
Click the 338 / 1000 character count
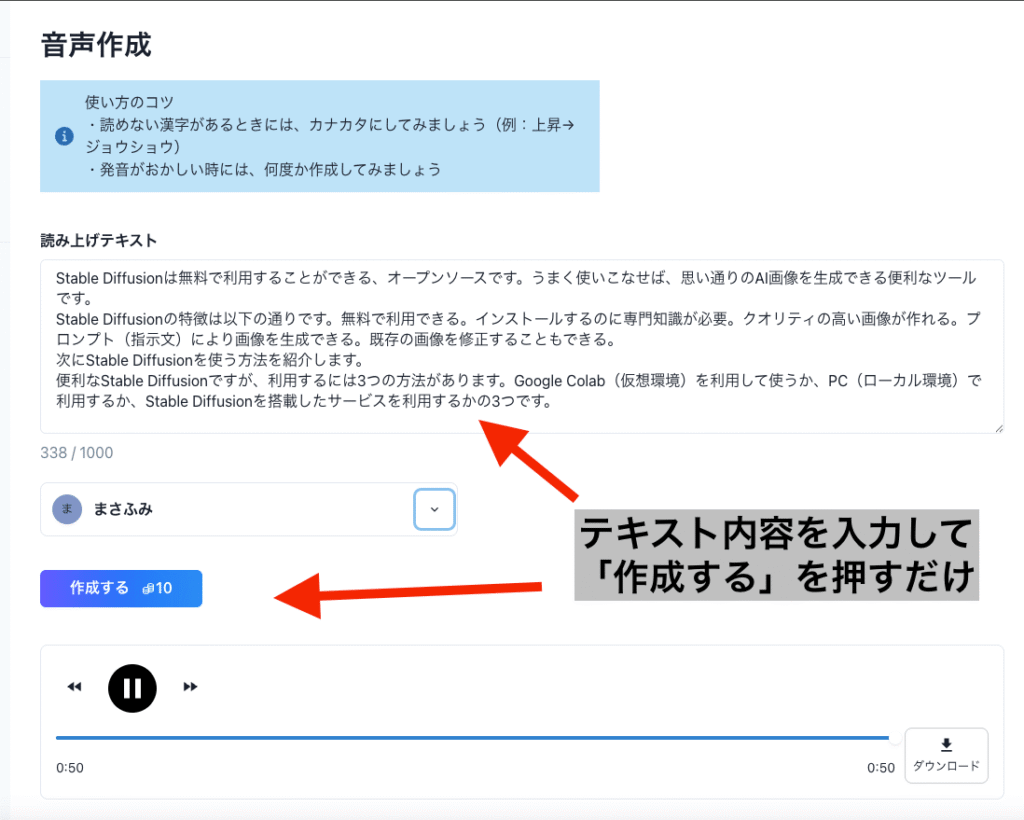point(76,452)
